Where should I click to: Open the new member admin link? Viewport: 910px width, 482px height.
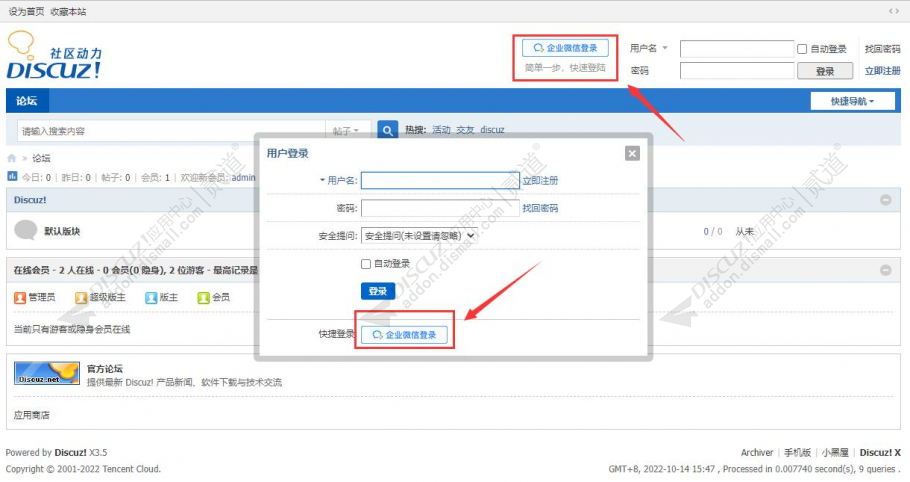coord(243,177)
